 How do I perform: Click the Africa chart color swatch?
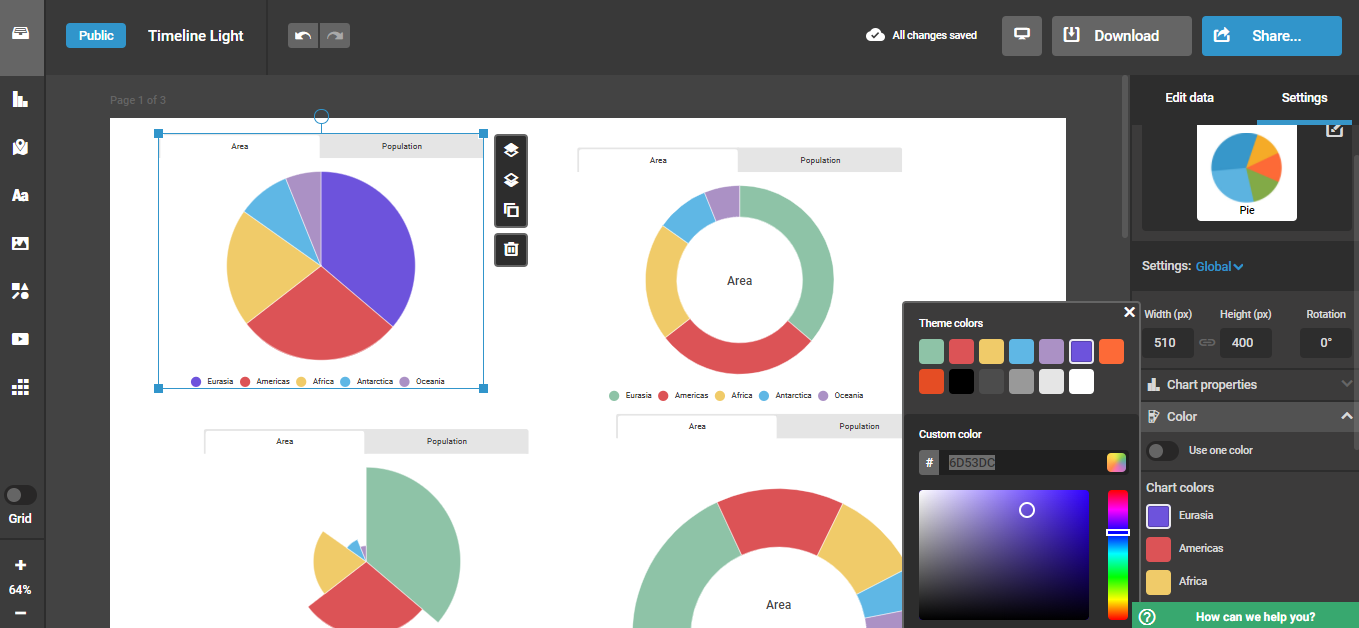point(1158,582)
